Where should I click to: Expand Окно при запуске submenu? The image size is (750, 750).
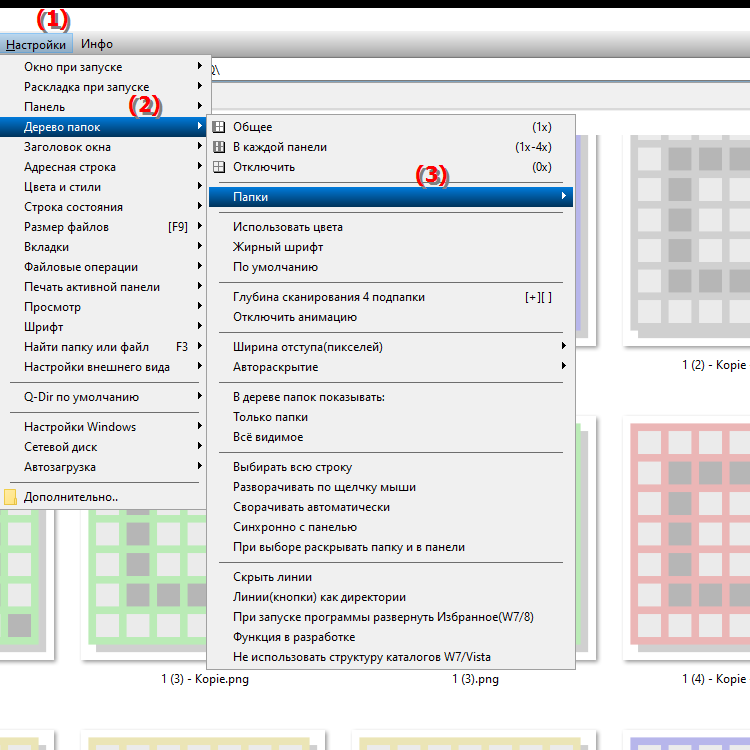point(103,67)
